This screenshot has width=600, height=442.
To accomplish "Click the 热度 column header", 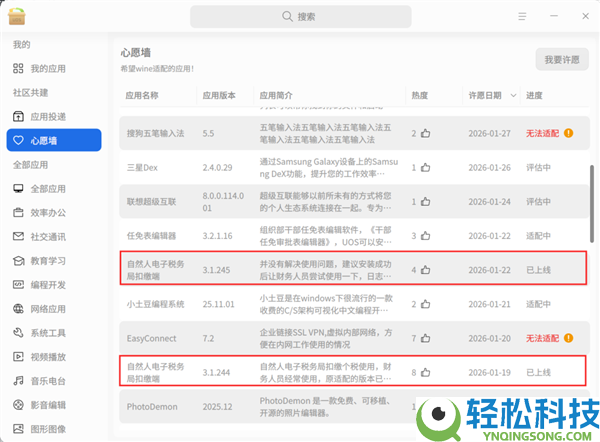I will tap(420, 95).
